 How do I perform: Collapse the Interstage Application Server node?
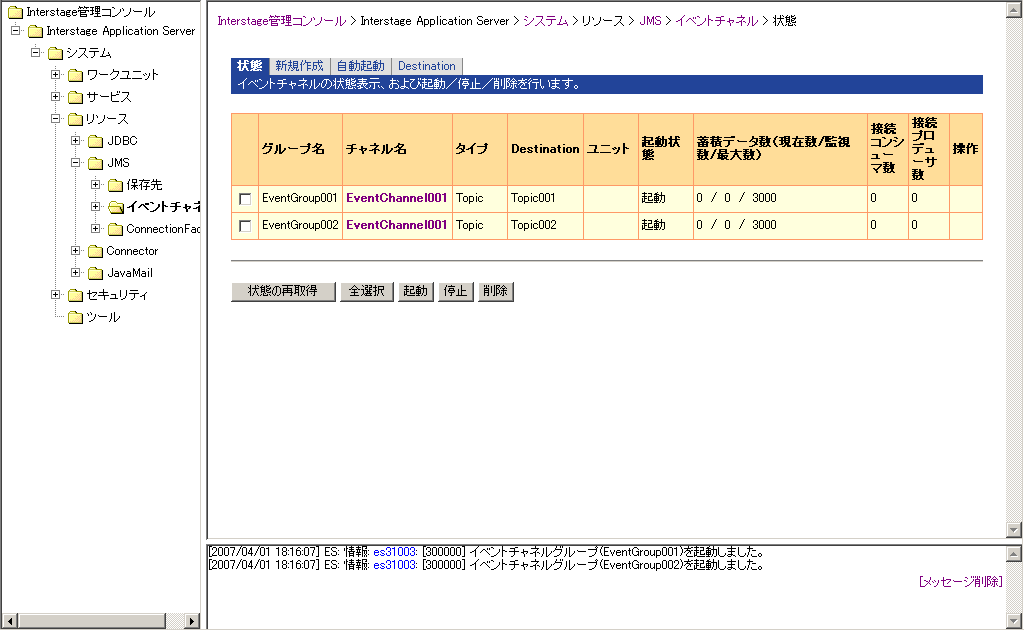coord(15,30)
